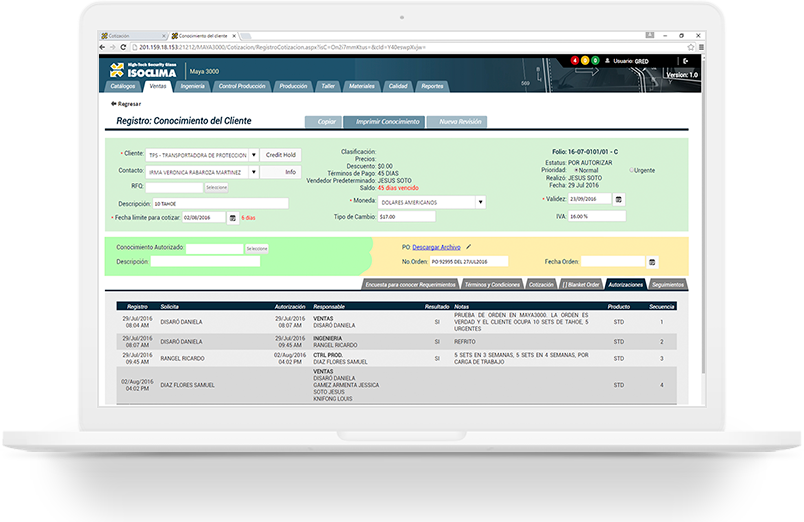The image size is (804, 522).
Task: Click the green notification counter badge
Action: (x=595, y=61)
